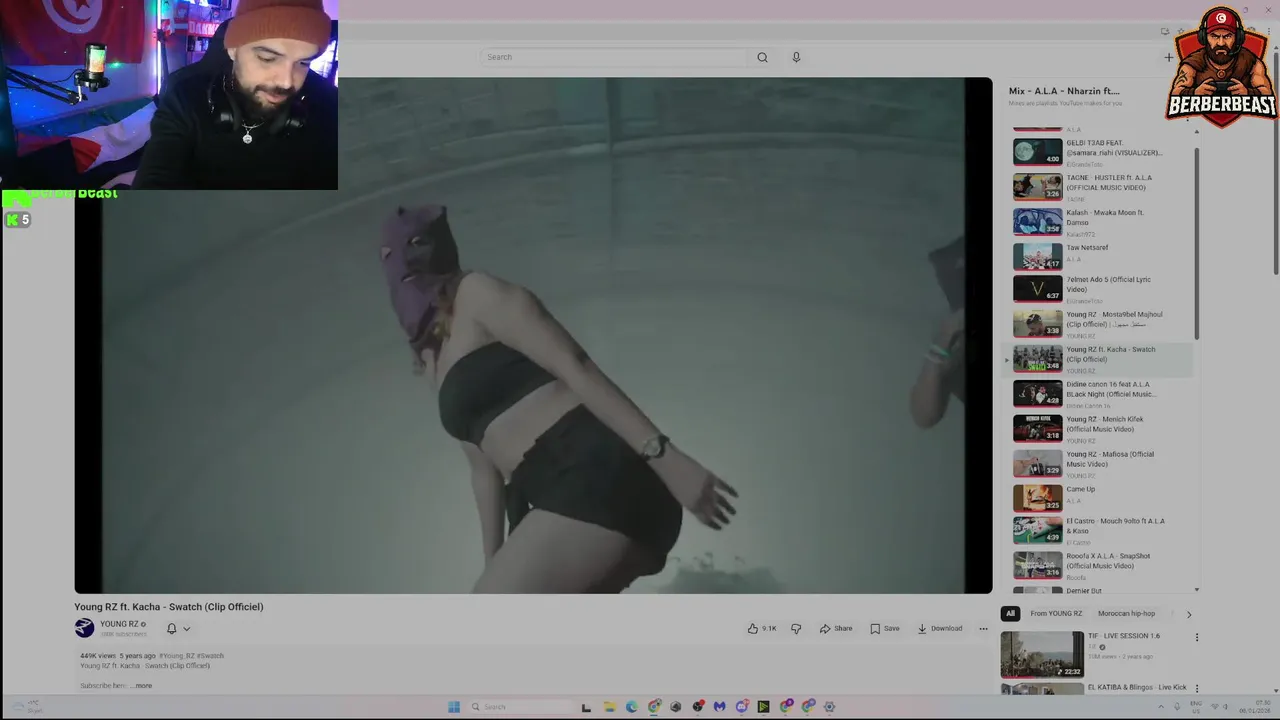This screenshot has width=1280, height=720.
Task: Open YOUNG RZ channel avatar
Action: (84, 628)
